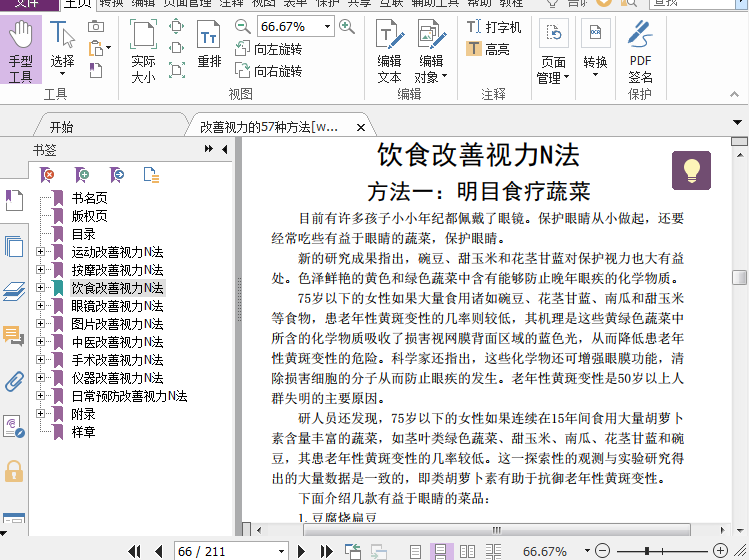The image size is (749, 560).
Task: Enable continuous facing view mode
Action: coord(493,552)
